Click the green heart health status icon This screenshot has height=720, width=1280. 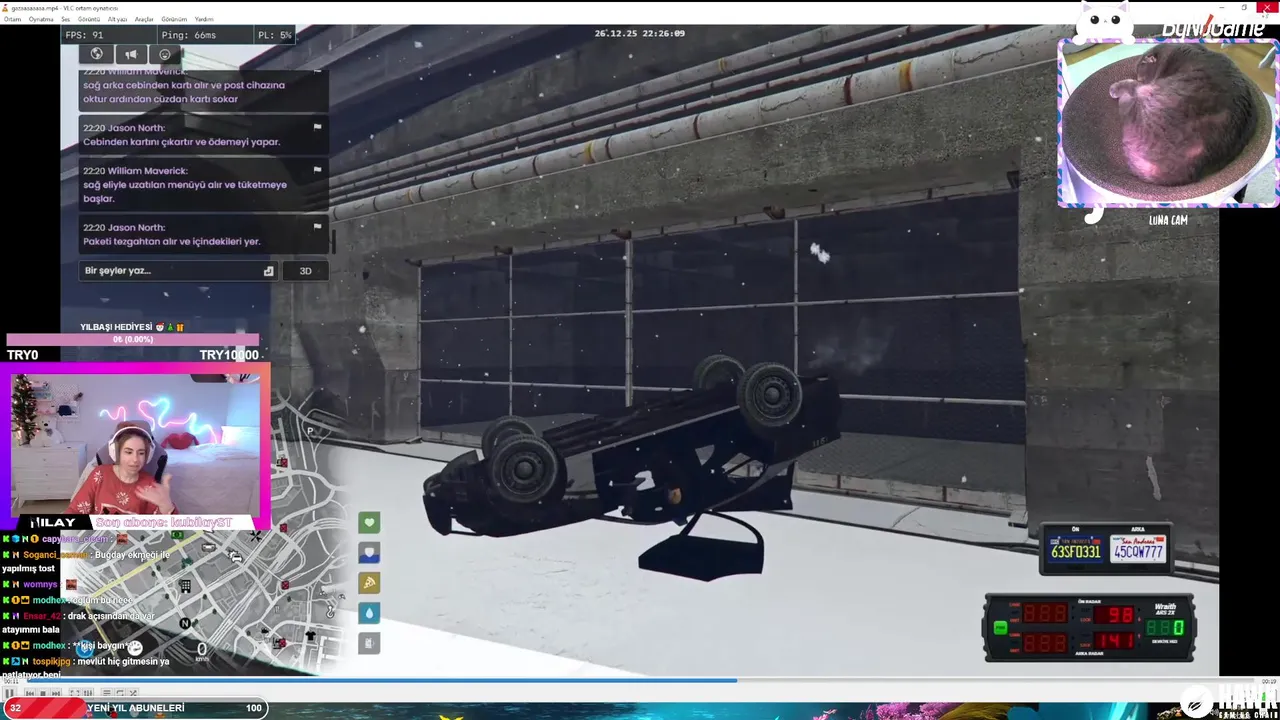[x=369, y=522]
